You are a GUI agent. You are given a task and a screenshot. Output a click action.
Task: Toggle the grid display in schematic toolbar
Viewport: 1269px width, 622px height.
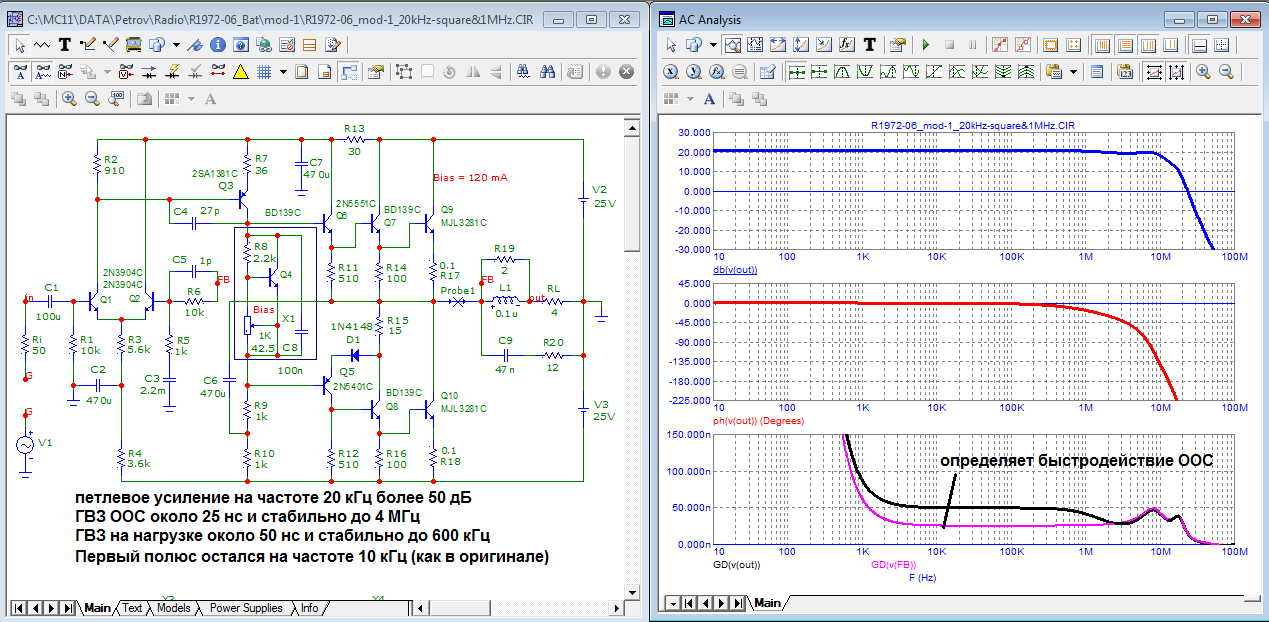pos(264,72)
